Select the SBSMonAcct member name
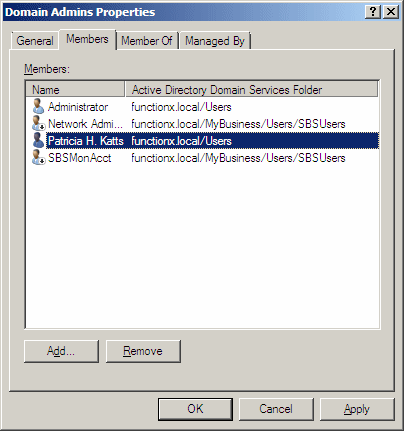Image resolution: width=404 pixels, height=431 pixels. (80, 158)
